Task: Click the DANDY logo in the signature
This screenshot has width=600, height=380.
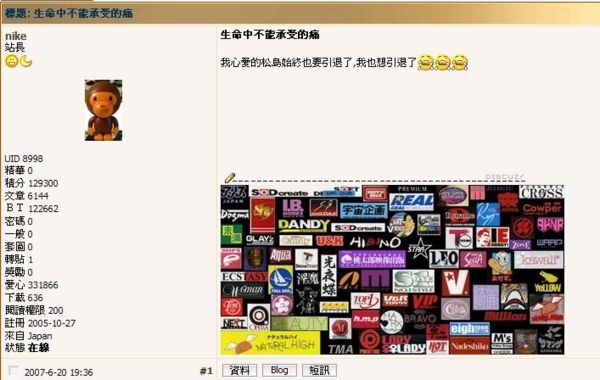Action: coord(303,225)
